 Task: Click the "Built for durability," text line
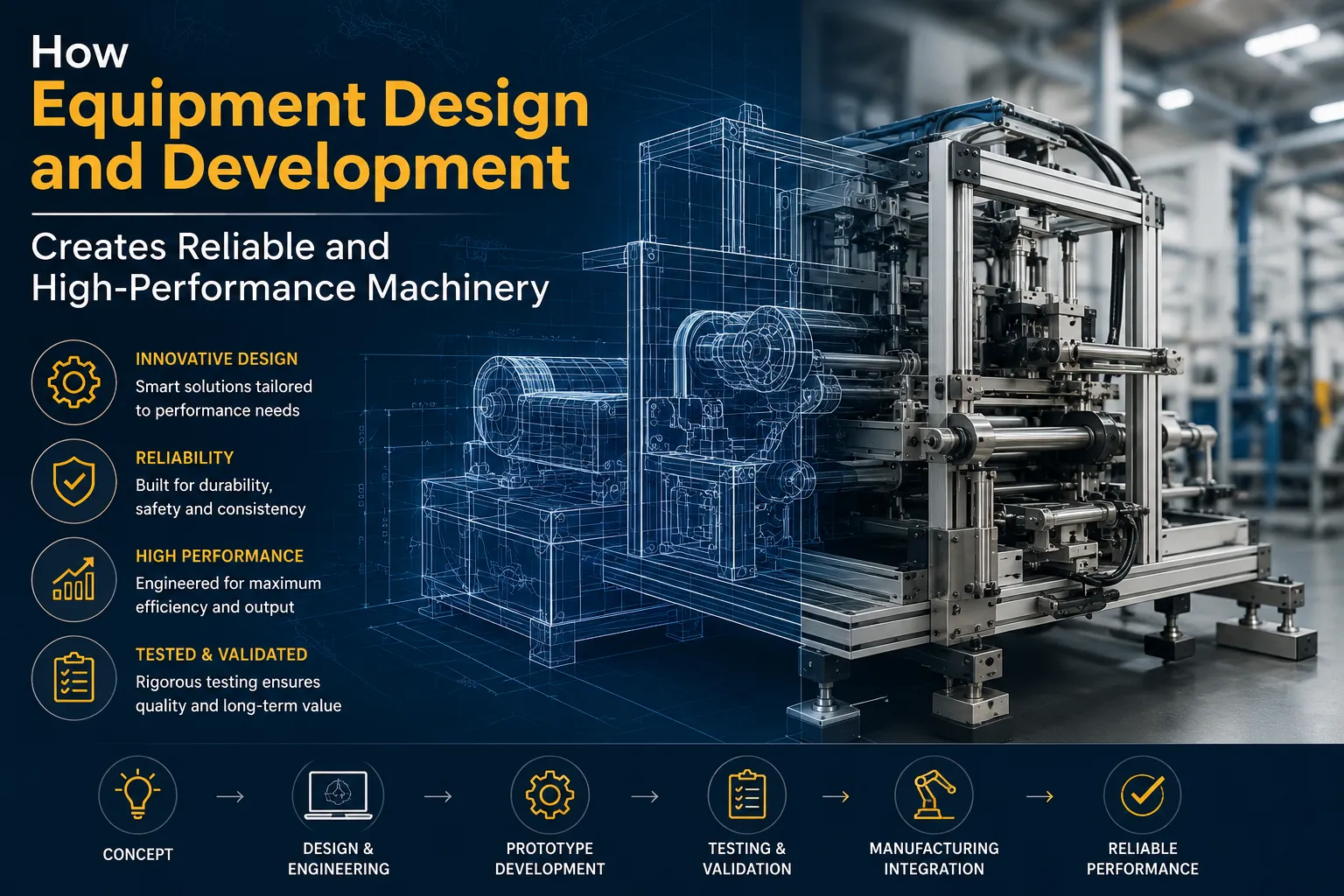click(x=204, y=485)
